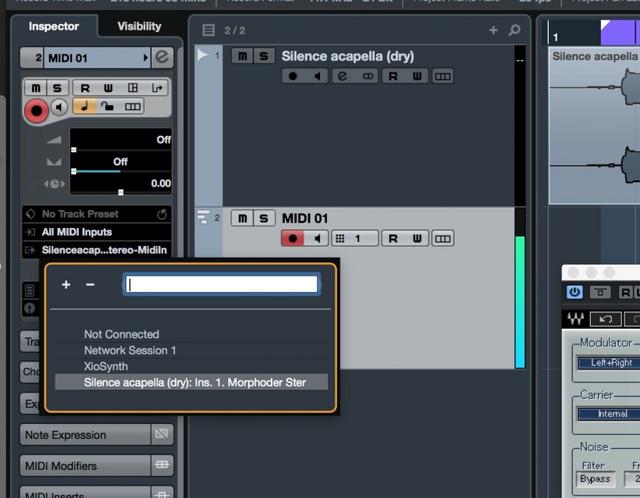Viewport: 640px width, 498px height.
Task: Toggle musical timebase note icon in Inspector
Action: 84,107
